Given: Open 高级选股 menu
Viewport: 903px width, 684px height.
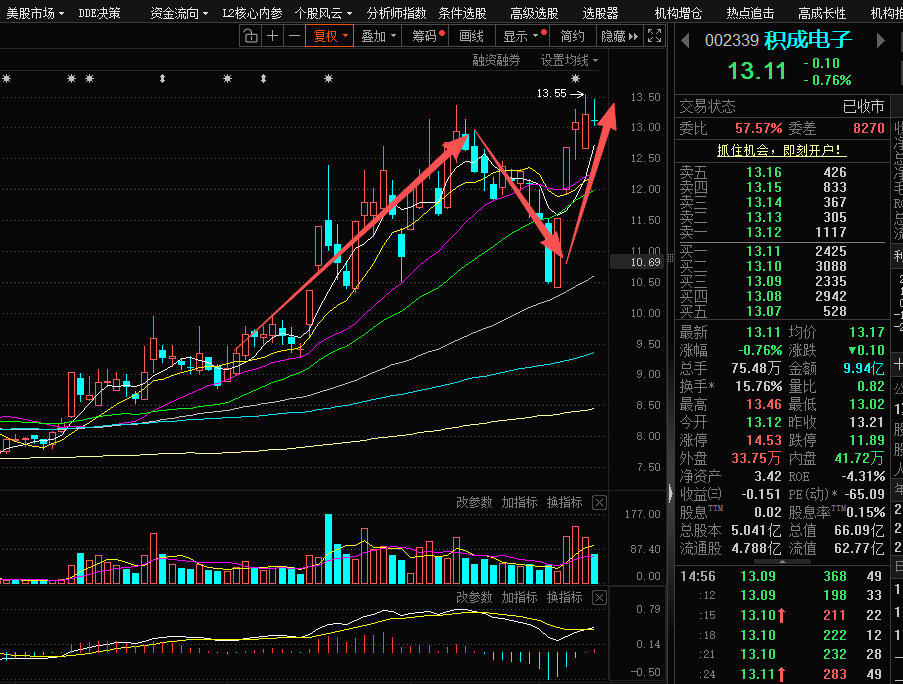Looking at the screenshot, I should pyautogui.click(x=534, y=13).
